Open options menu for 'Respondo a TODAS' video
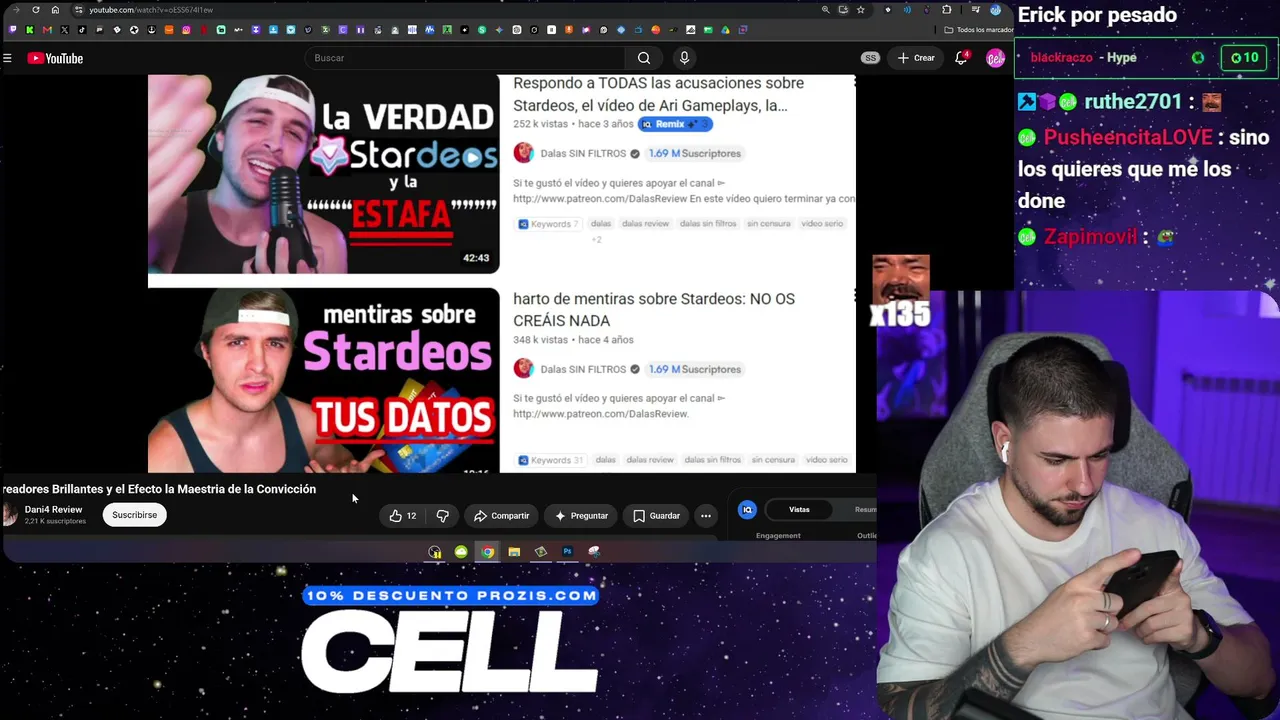The image size is (1280, 720). [x=855, y=82]
